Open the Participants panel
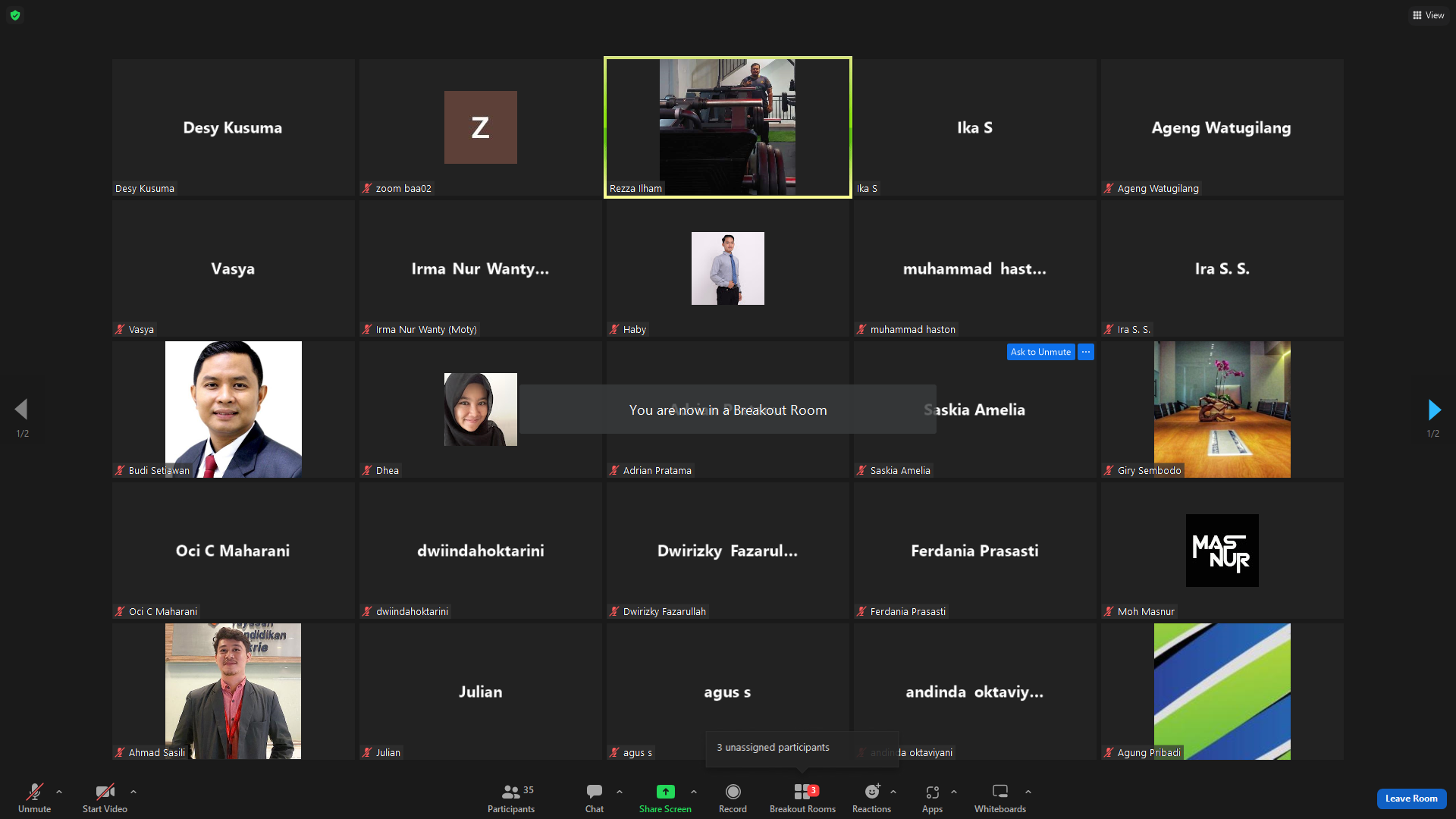Screen dimensions: 1456x819 [x=511, y=797]
